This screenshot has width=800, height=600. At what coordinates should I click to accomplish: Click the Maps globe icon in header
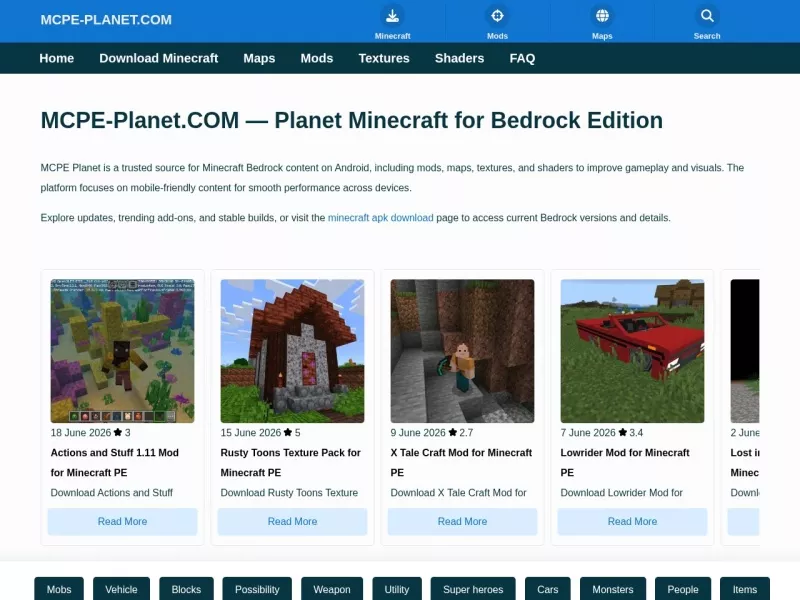(602, 16)
